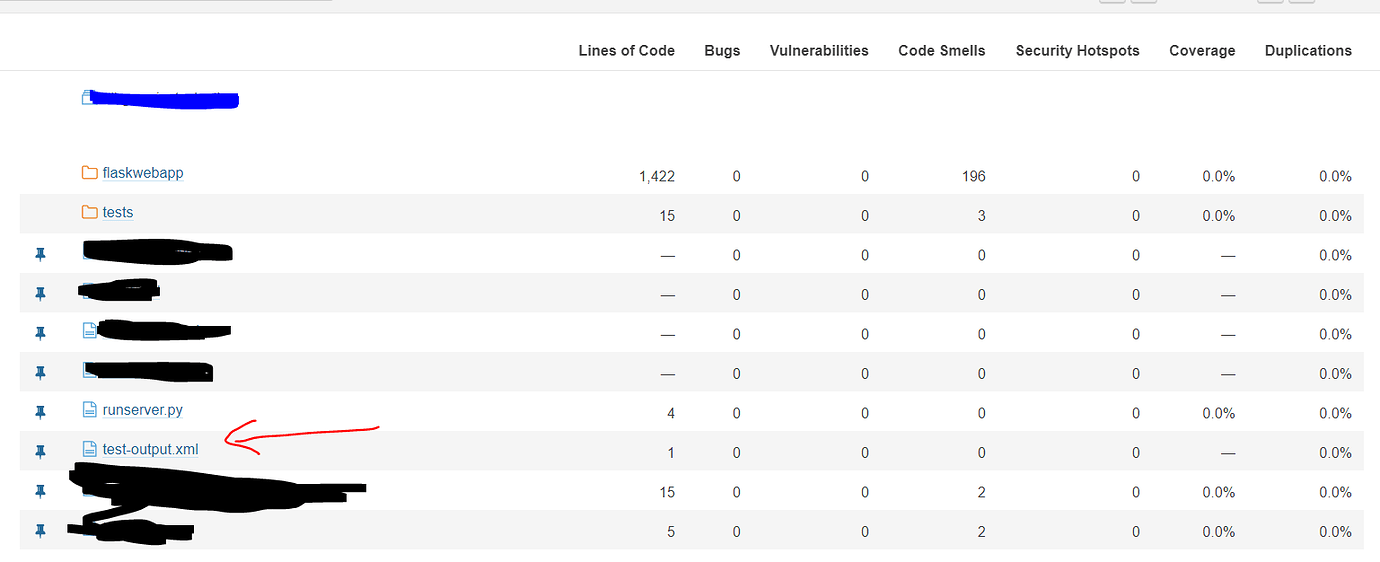This screenshot has height=562, width=1380.
Task: Click the pin icon beside test-output.xml
Action: [x=40, y=452]
